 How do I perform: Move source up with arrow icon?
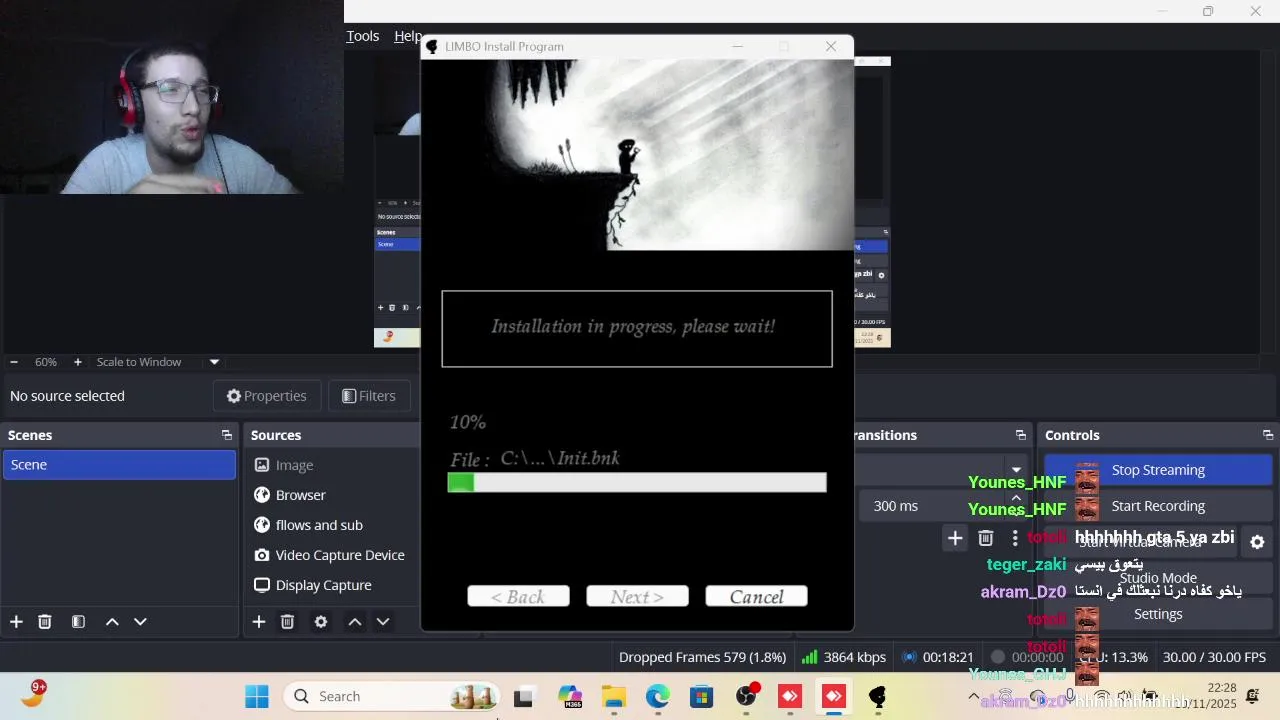tap(355, 622)
